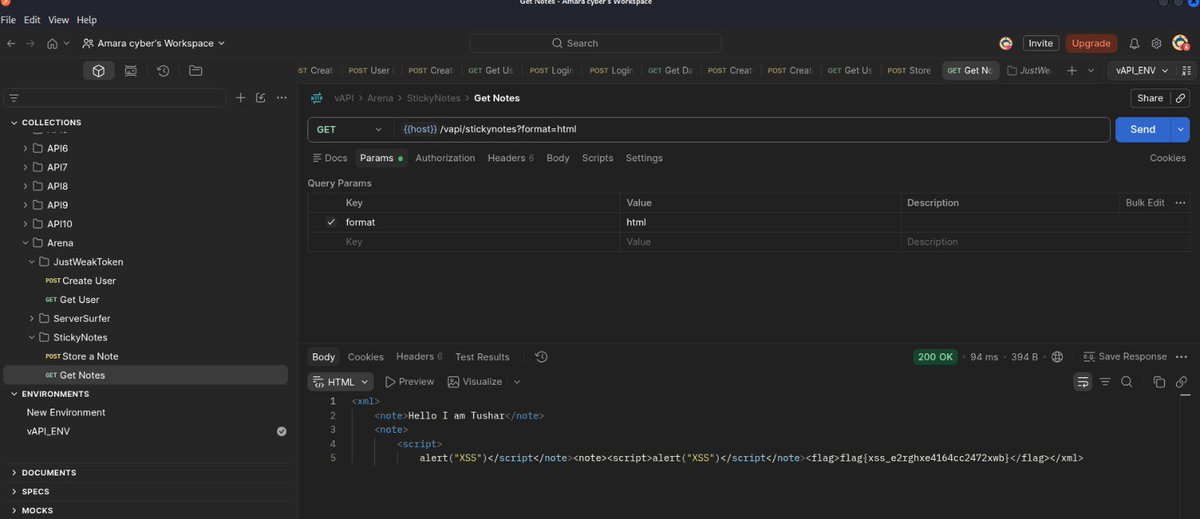
Task: Select the Store a Note request
Action: 90,356
